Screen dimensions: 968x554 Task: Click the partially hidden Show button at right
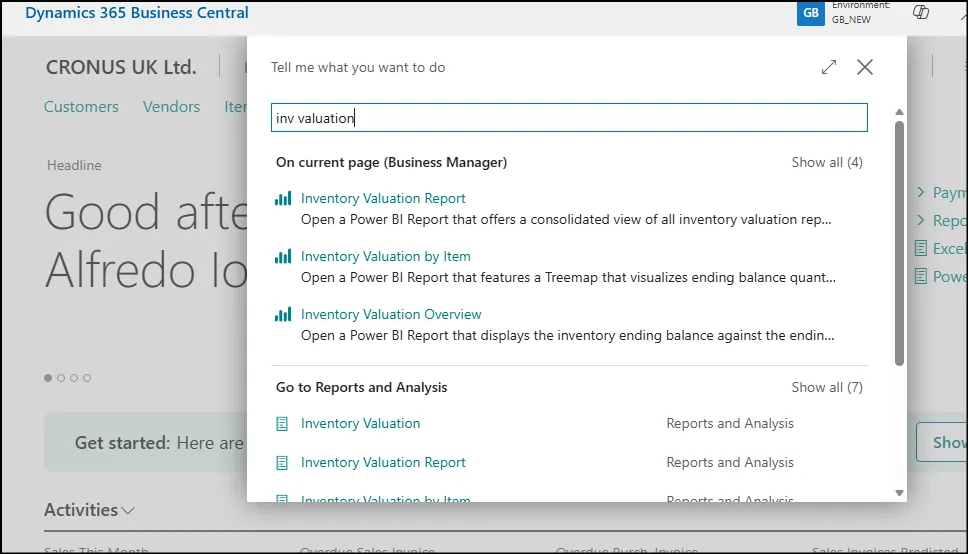click(942, 442)
